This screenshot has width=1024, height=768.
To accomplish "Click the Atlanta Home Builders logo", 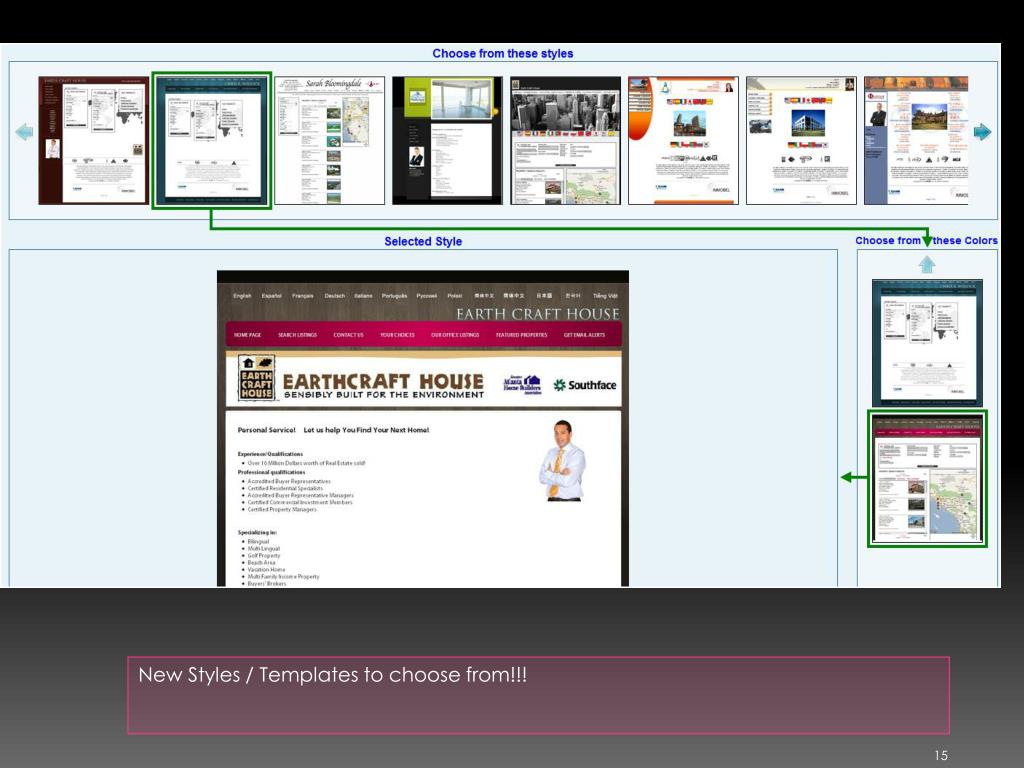I will [x=522, y=385].
